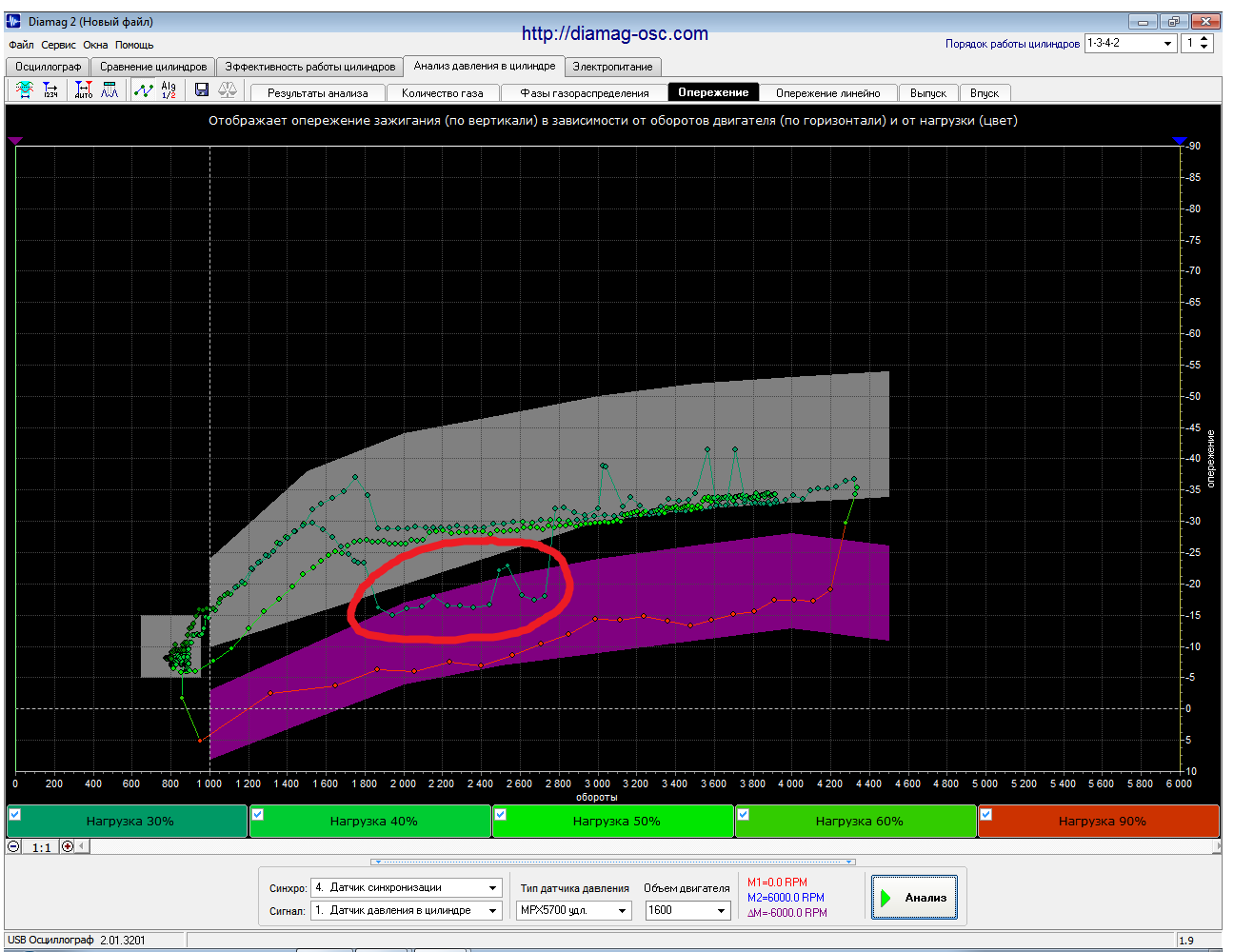Switch to Сравнение цилиндров tab
1234x952 pixels.
tap(153, 67)
